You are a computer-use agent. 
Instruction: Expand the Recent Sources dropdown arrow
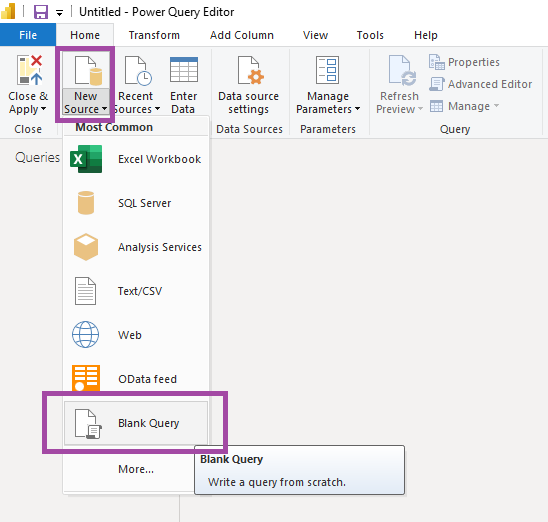pos(157,109)
